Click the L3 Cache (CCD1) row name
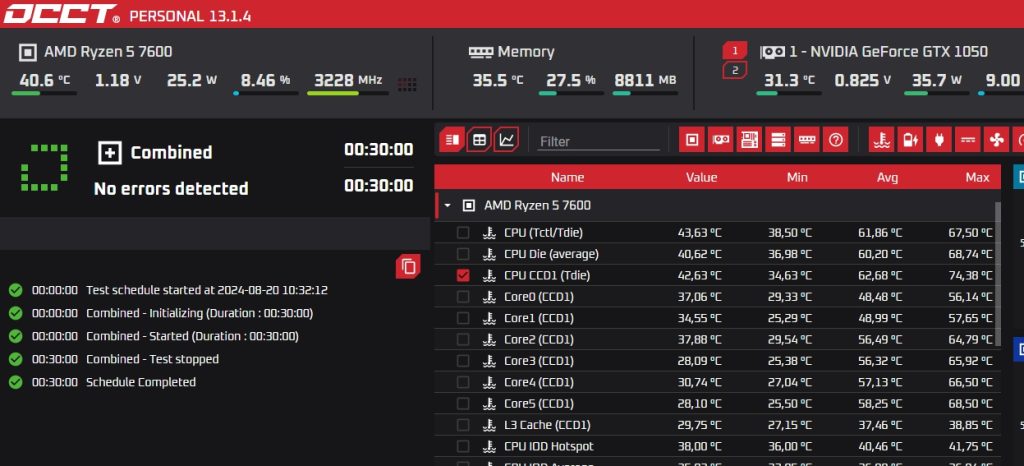 (x=547, y=425)
